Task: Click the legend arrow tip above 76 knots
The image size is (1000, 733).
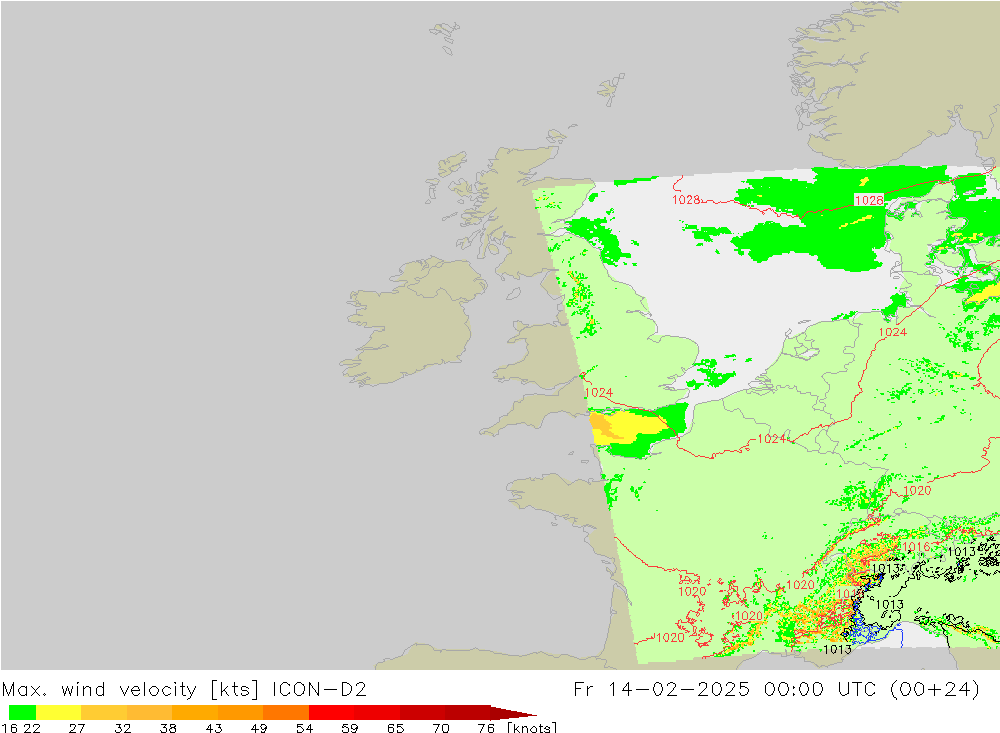Action: (513, 713)
